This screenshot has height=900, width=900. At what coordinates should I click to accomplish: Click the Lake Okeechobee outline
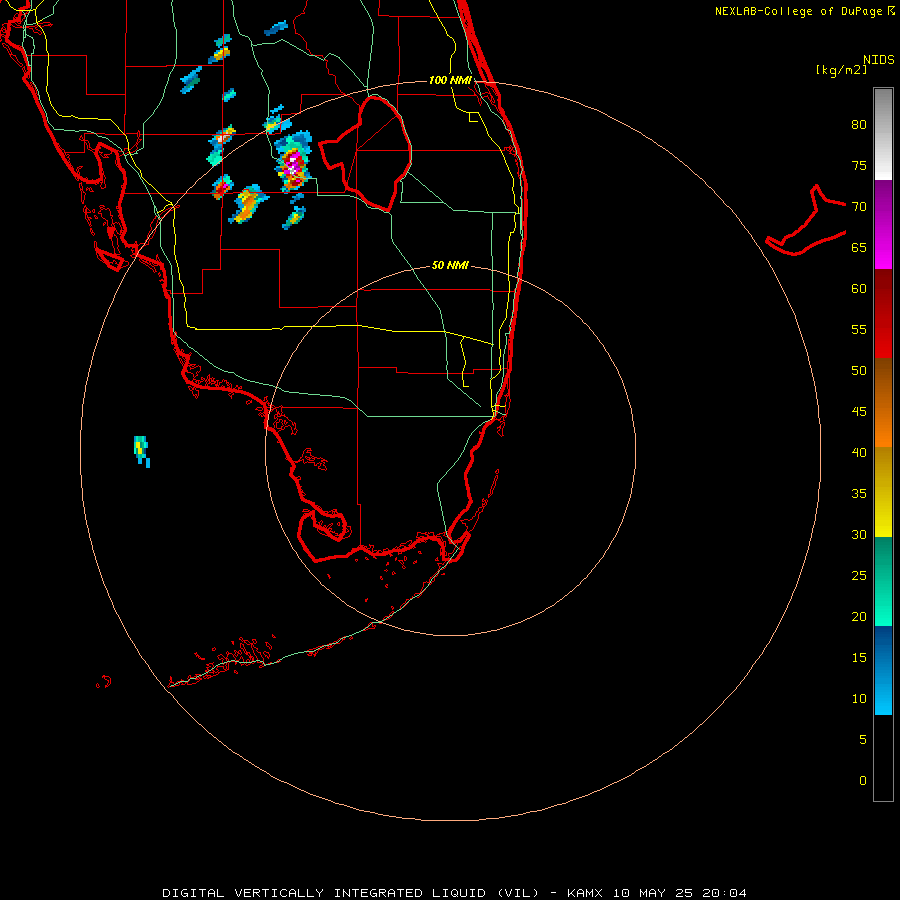366,154
